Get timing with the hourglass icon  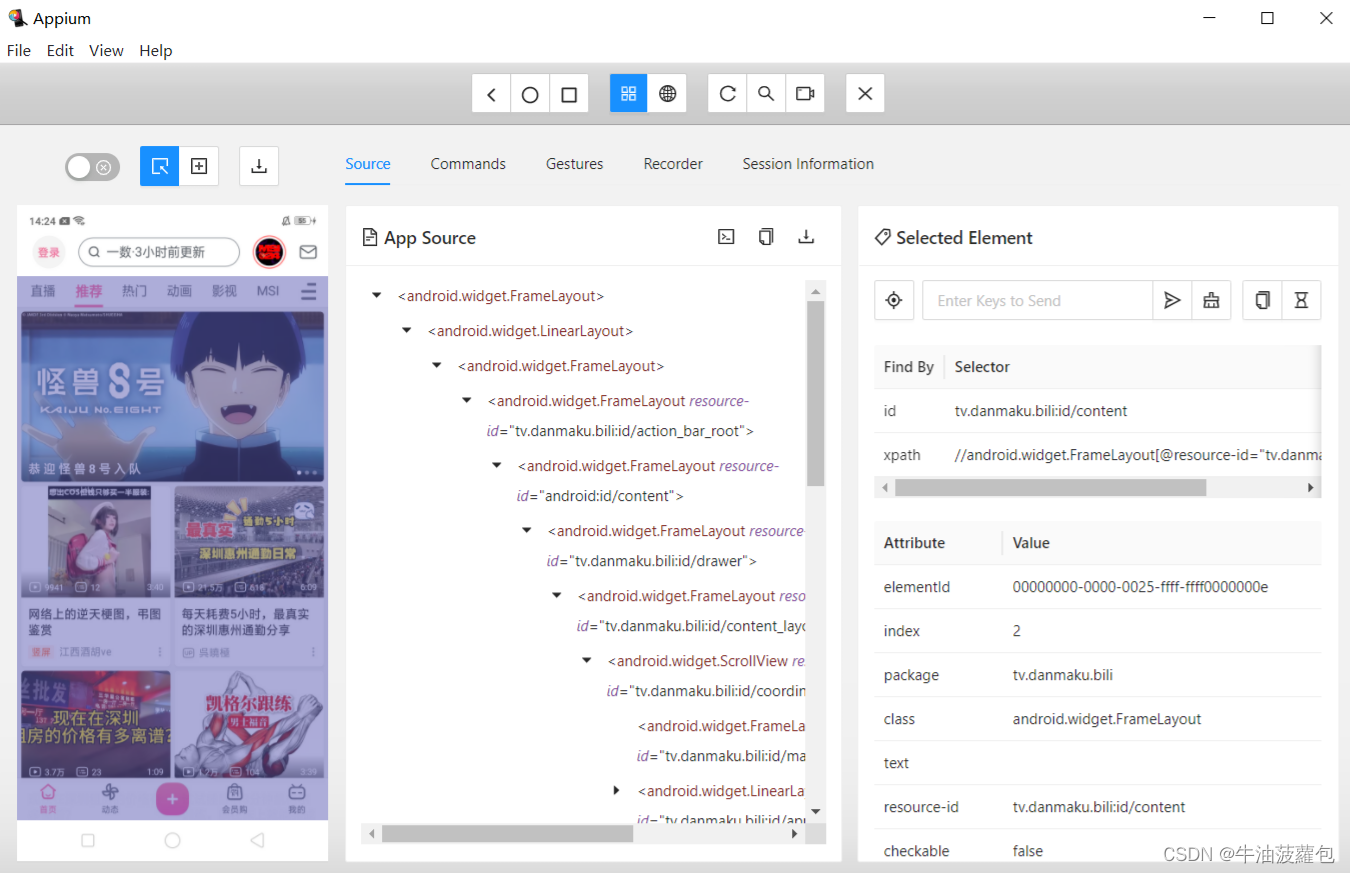[x=1301, y=300]
